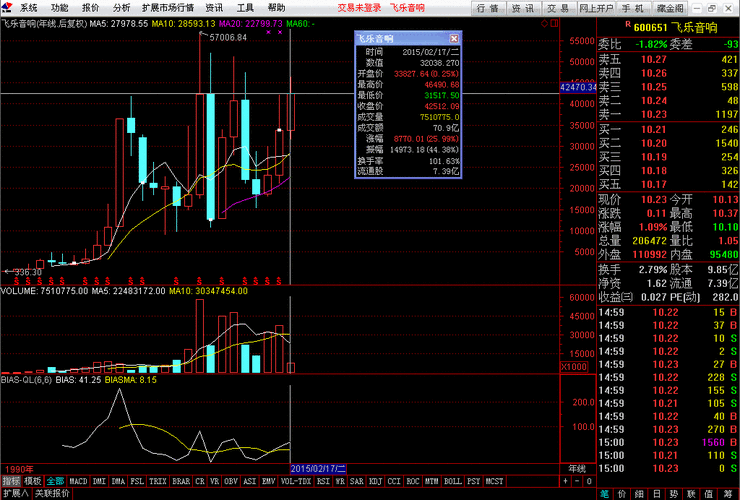Select the 筹 tab in quote panel

tap(726, 494)
